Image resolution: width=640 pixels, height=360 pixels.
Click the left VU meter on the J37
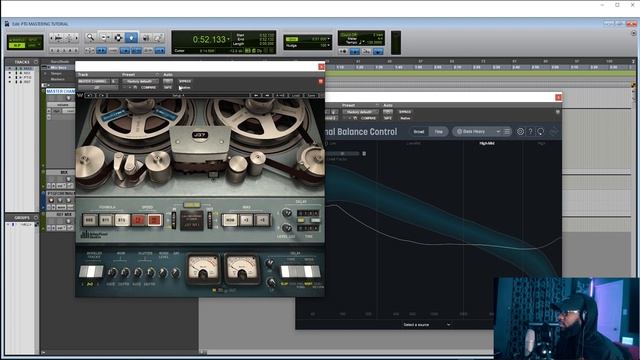click(x=203, y=269)
